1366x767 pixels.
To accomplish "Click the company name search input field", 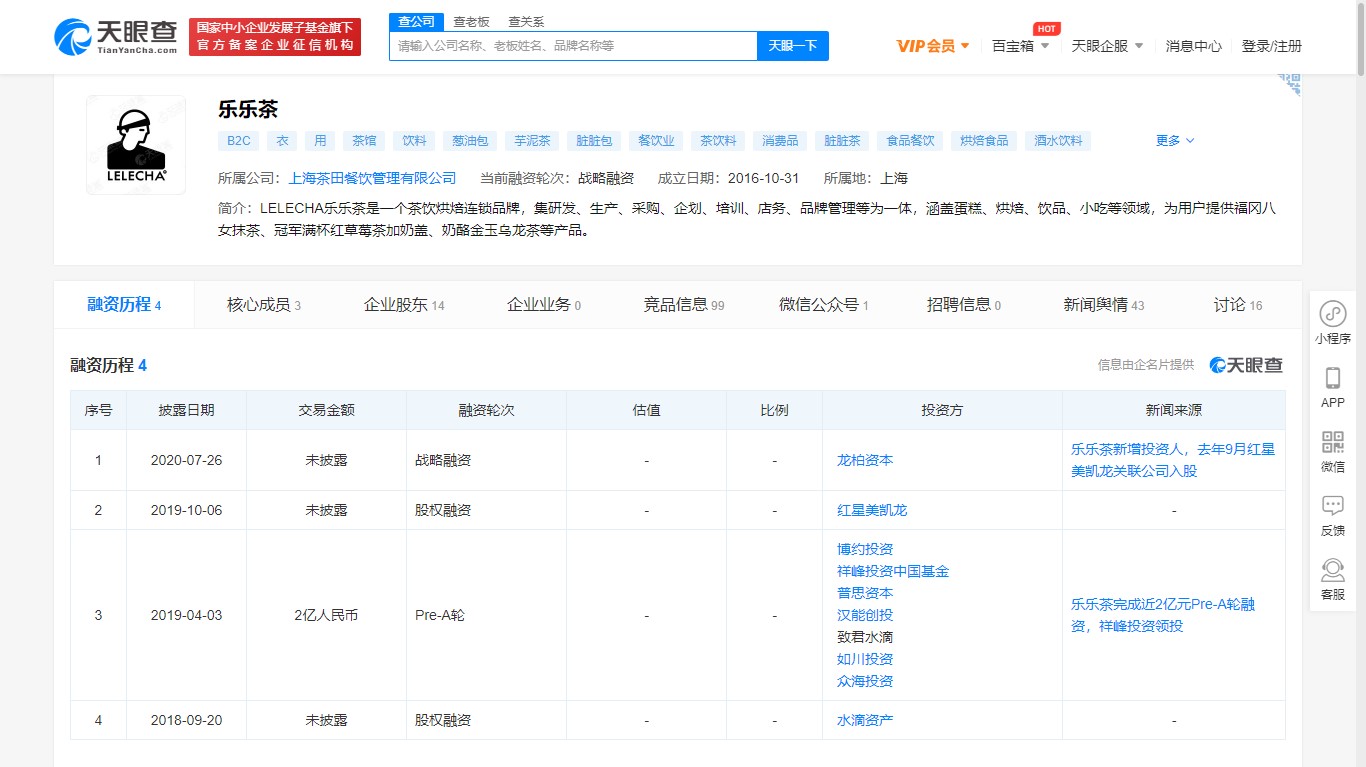I will tap(572, 46).
